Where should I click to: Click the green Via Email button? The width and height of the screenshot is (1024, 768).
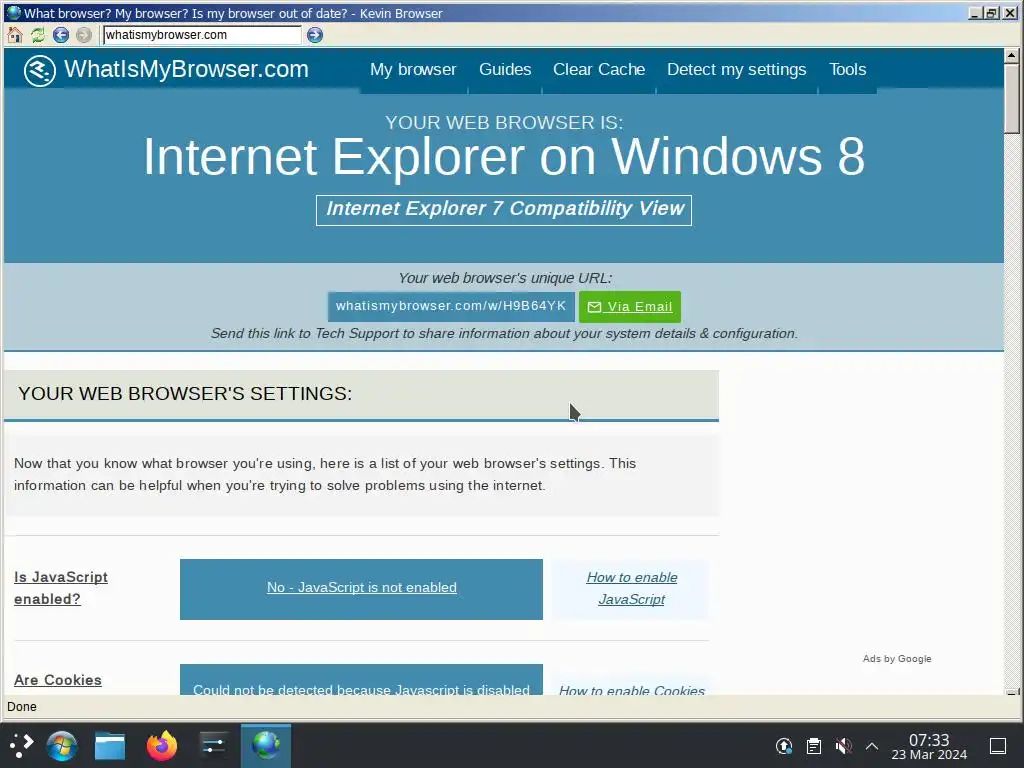click(630, 307)
